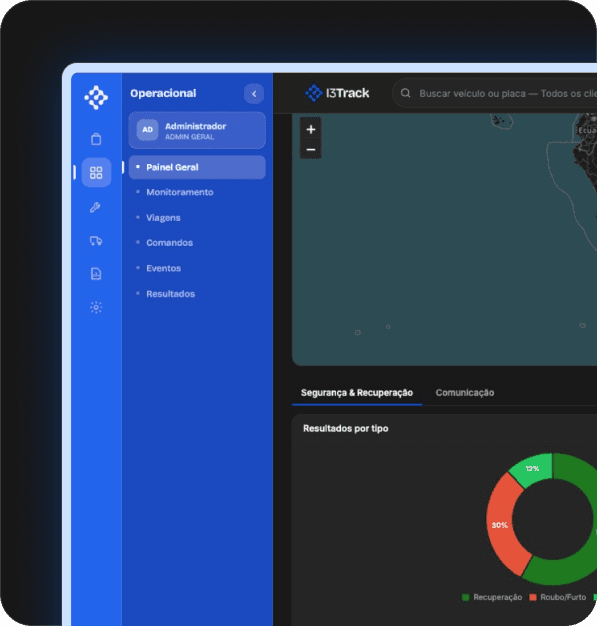Zoom out on the map
This screenshot has width=597, height=626.
[311, 149]
